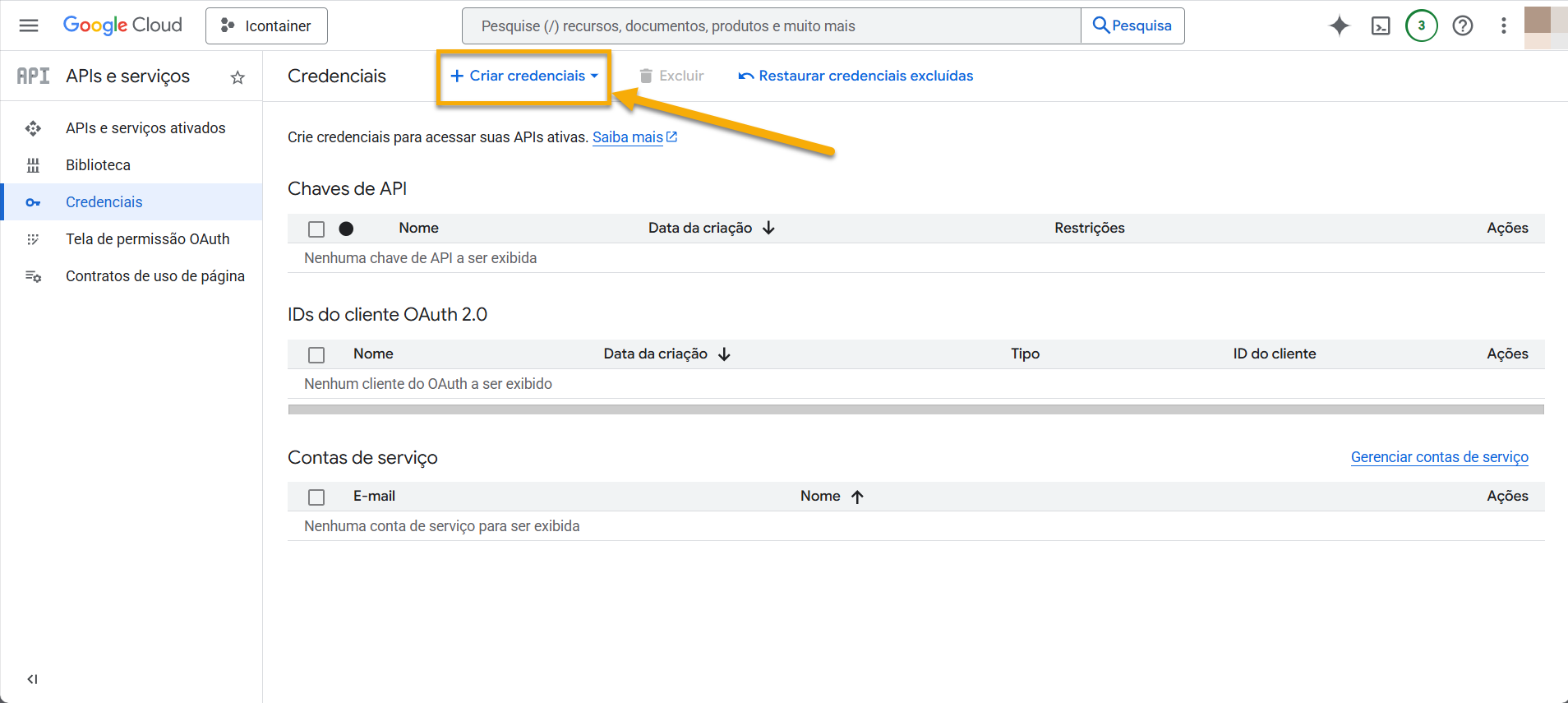The width and height of the screenshot is (1568, 703).
Task: Click the ID do cliente column header
Action: [x=1275, y=354]
